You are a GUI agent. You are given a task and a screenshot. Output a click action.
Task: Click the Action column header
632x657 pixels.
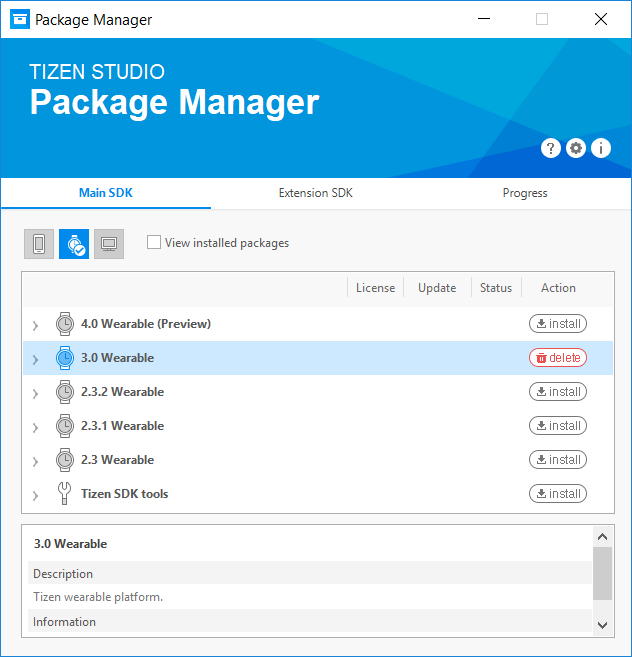558,288
